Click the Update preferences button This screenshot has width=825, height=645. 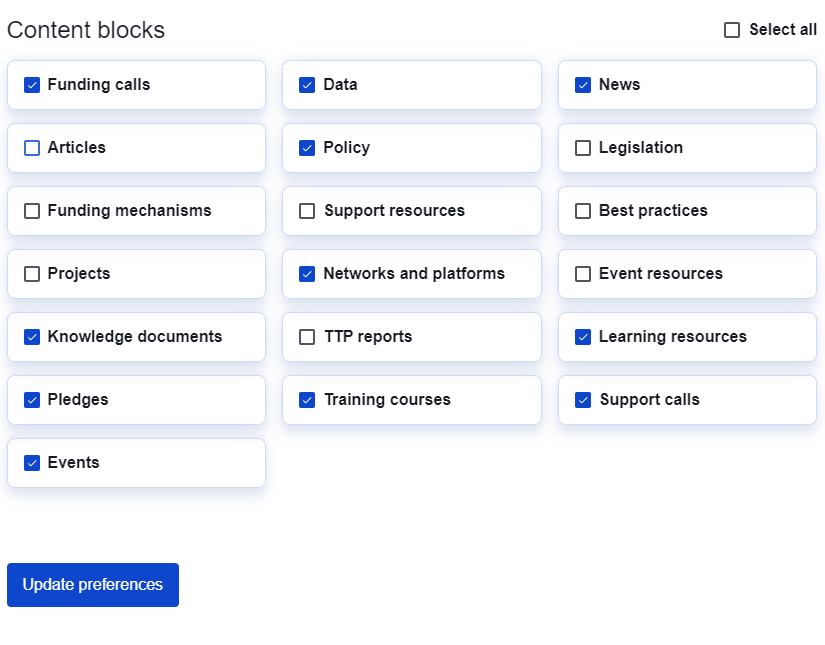[93, 585]
